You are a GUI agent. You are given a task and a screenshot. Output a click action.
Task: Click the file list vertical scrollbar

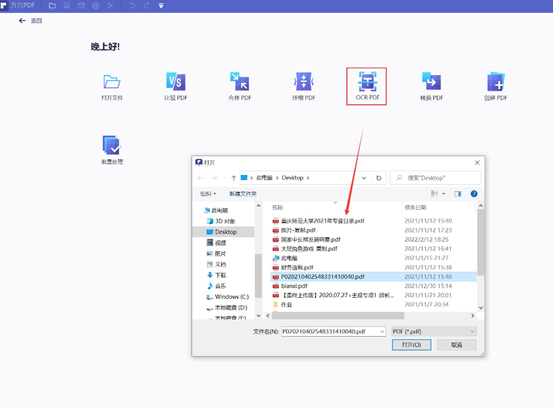coord(481,242)
